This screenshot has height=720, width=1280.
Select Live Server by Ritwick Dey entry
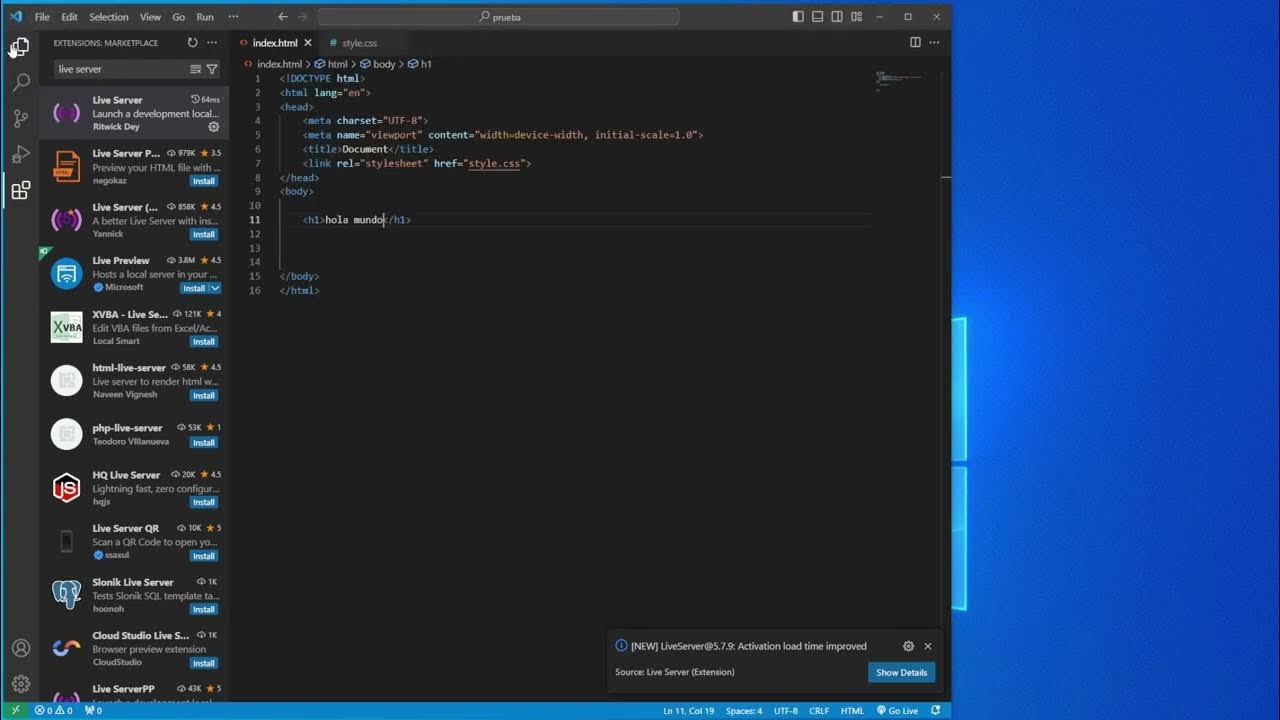point(135,113)
